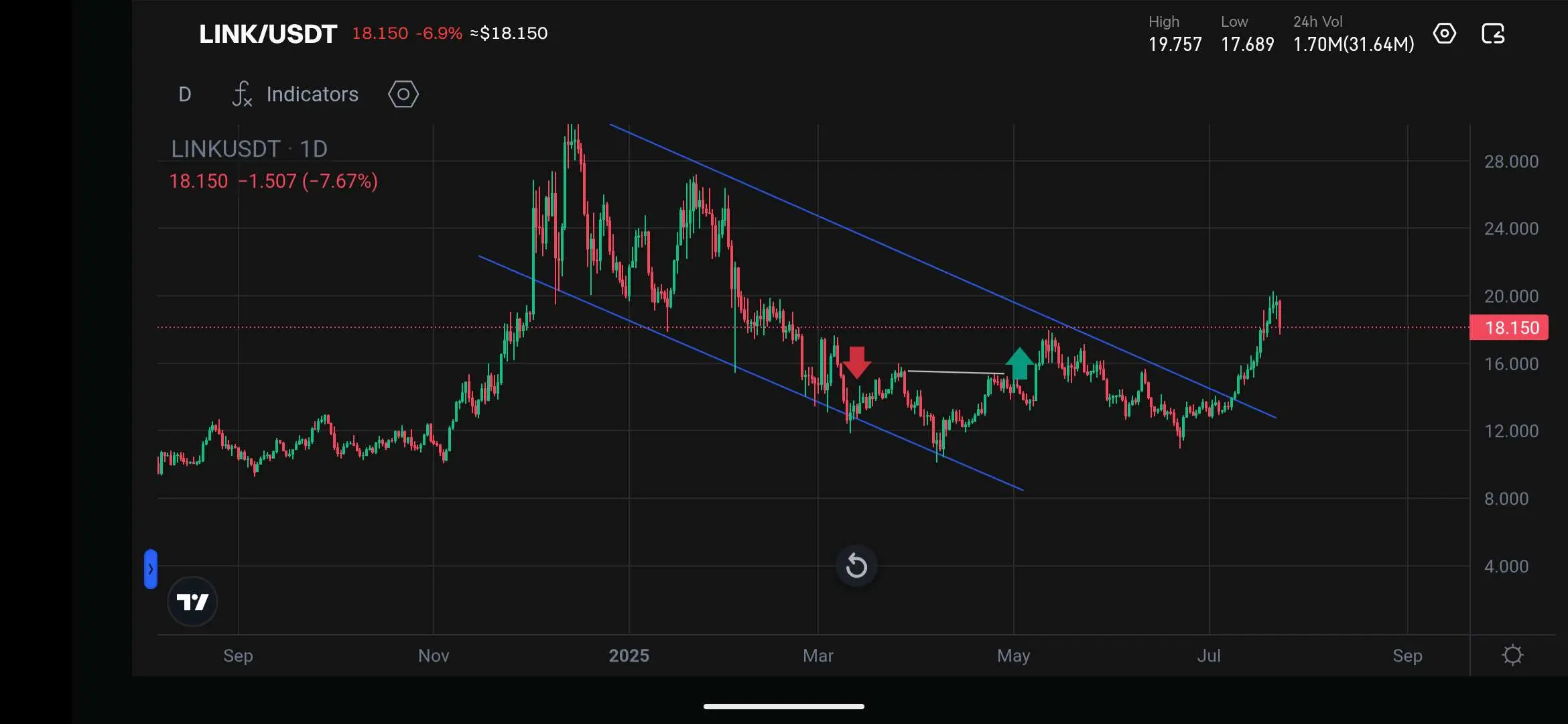Select the LINKUSDT · 1D chart legend

pos(249,149)
